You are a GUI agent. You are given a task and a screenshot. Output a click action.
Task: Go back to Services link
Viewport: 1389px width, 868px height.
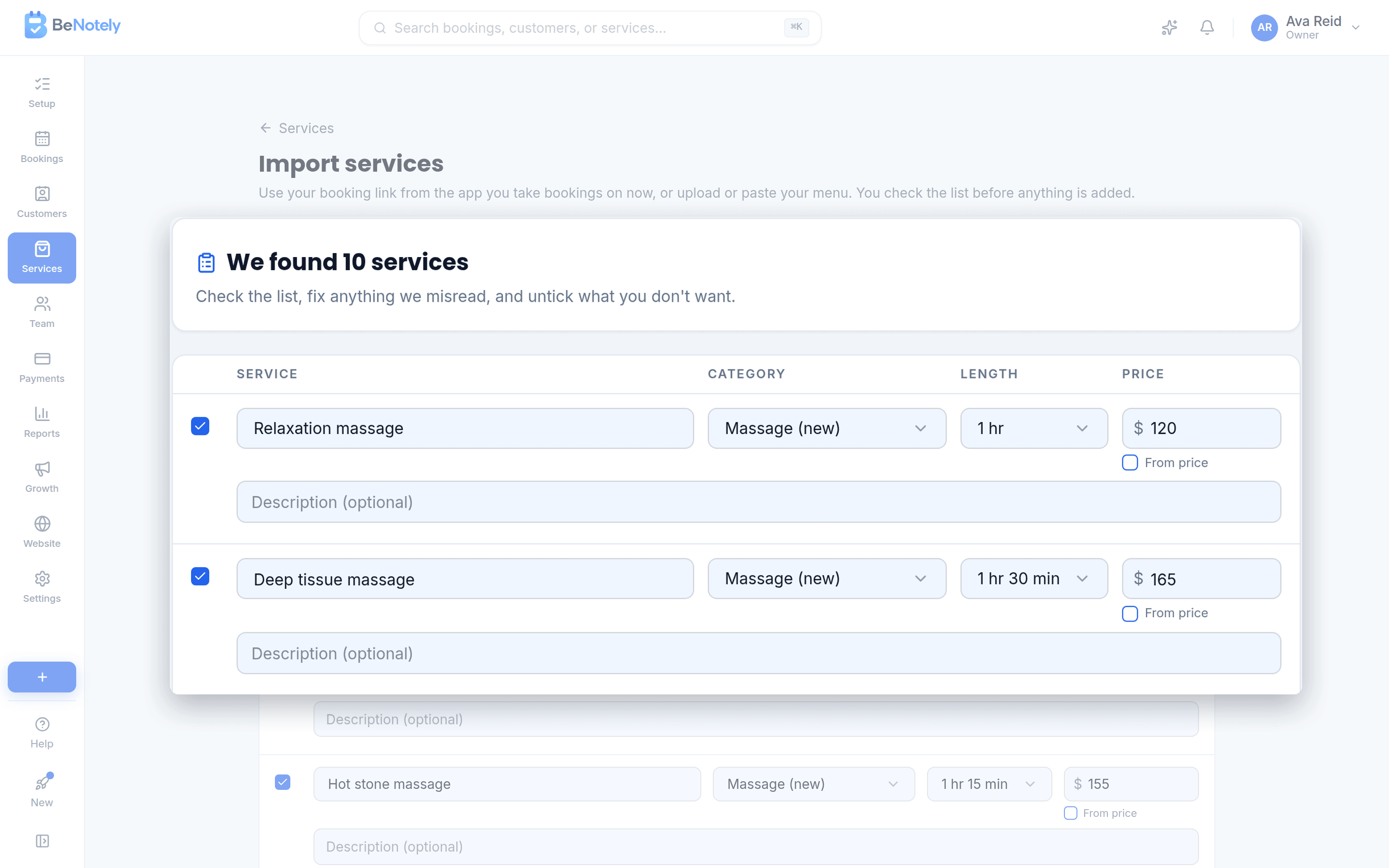pyautogui.click(x=297, y=128)
